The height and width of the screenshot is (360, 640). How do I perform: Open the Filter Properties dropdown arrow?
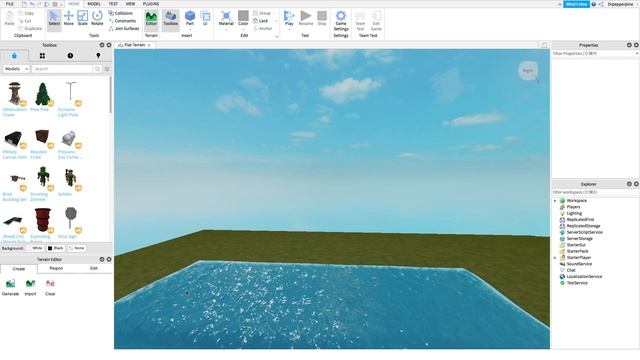[637, 53]
